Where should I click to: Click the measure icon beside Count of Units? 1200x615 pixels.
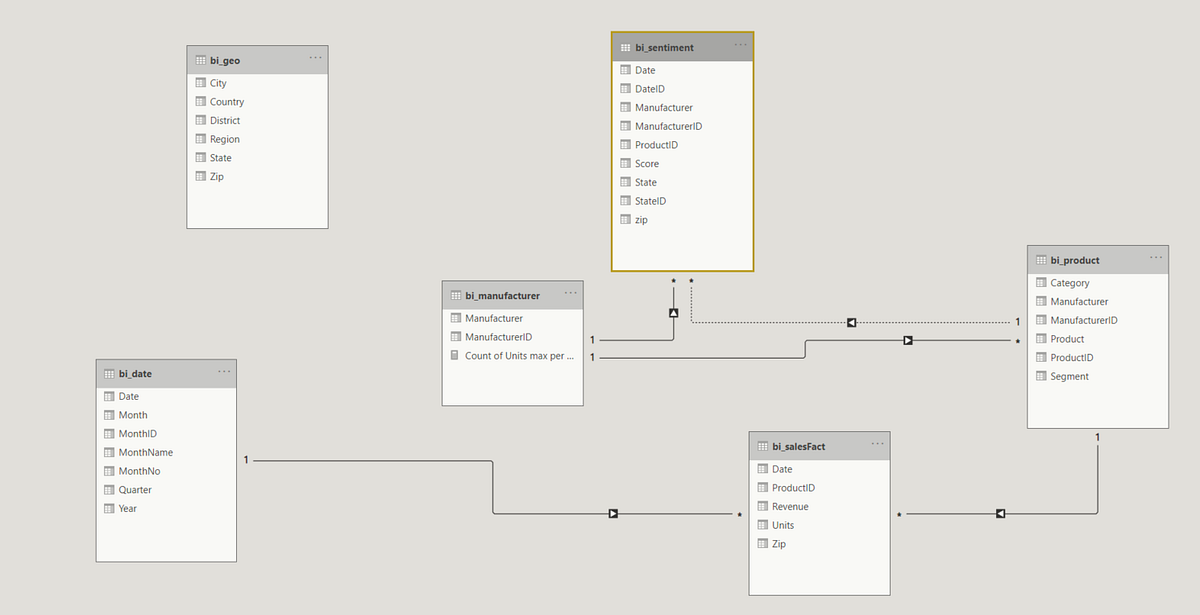[454, 355]
